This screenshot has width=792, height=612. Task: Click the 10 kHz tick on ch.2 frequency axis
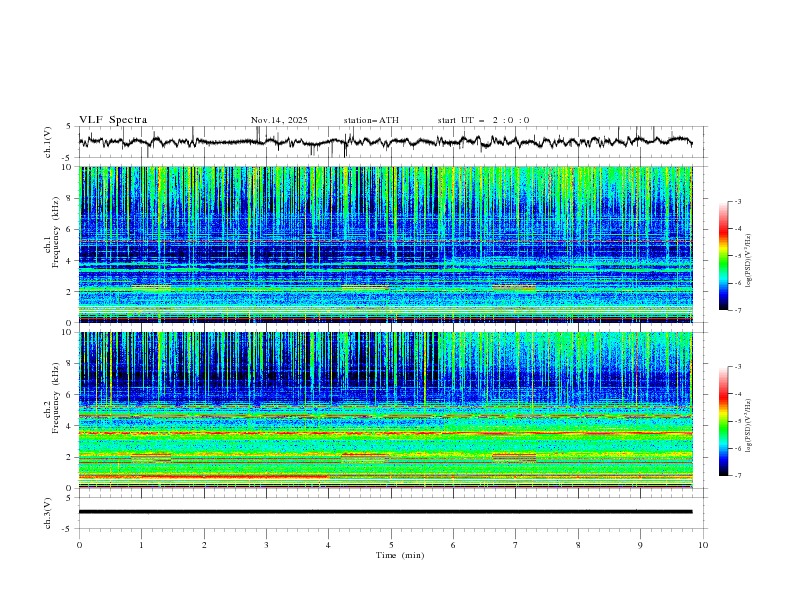click(x=68, y=332)
